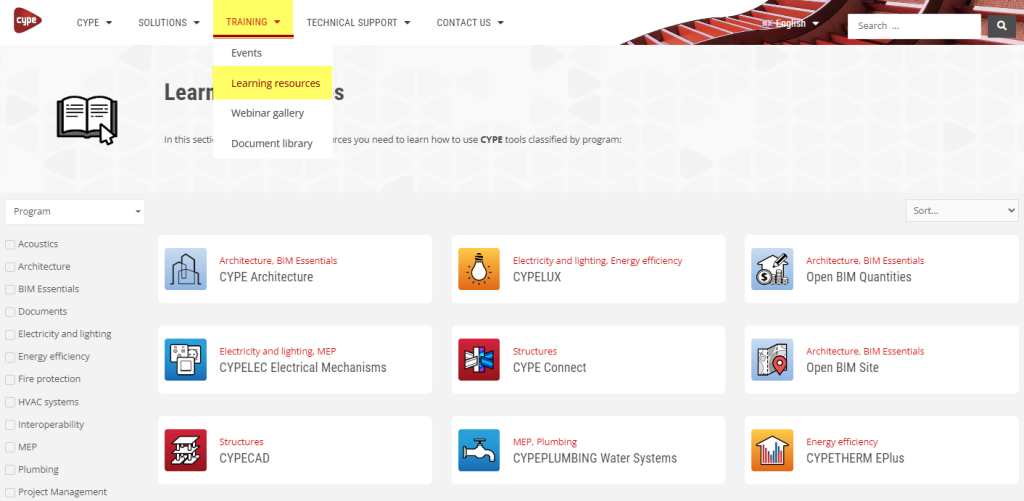Open the CYPE Architecture program icon
This screenshot has width=1024, height=501.
click(x=185, y=269)
